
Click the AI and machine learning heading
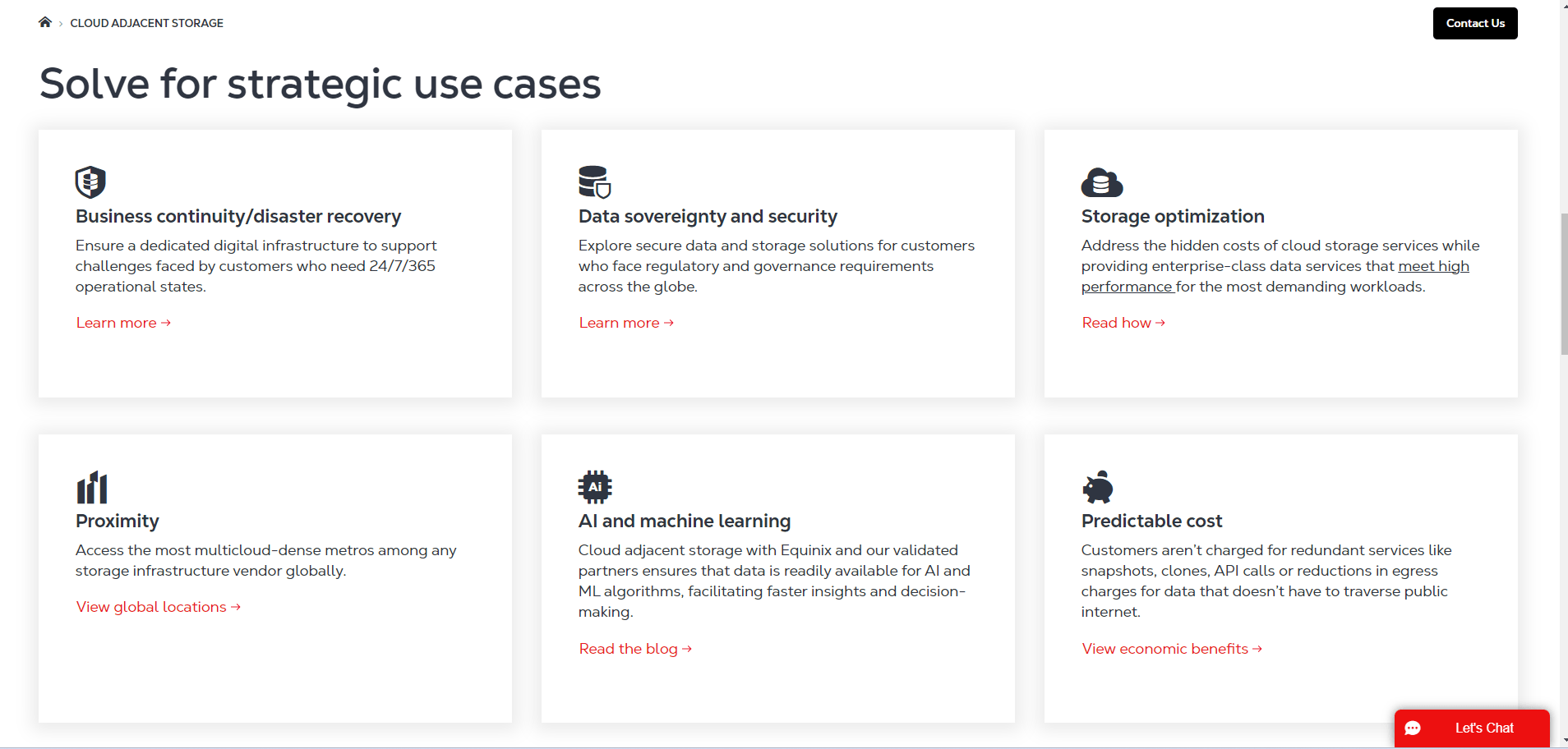pos(684,521)
